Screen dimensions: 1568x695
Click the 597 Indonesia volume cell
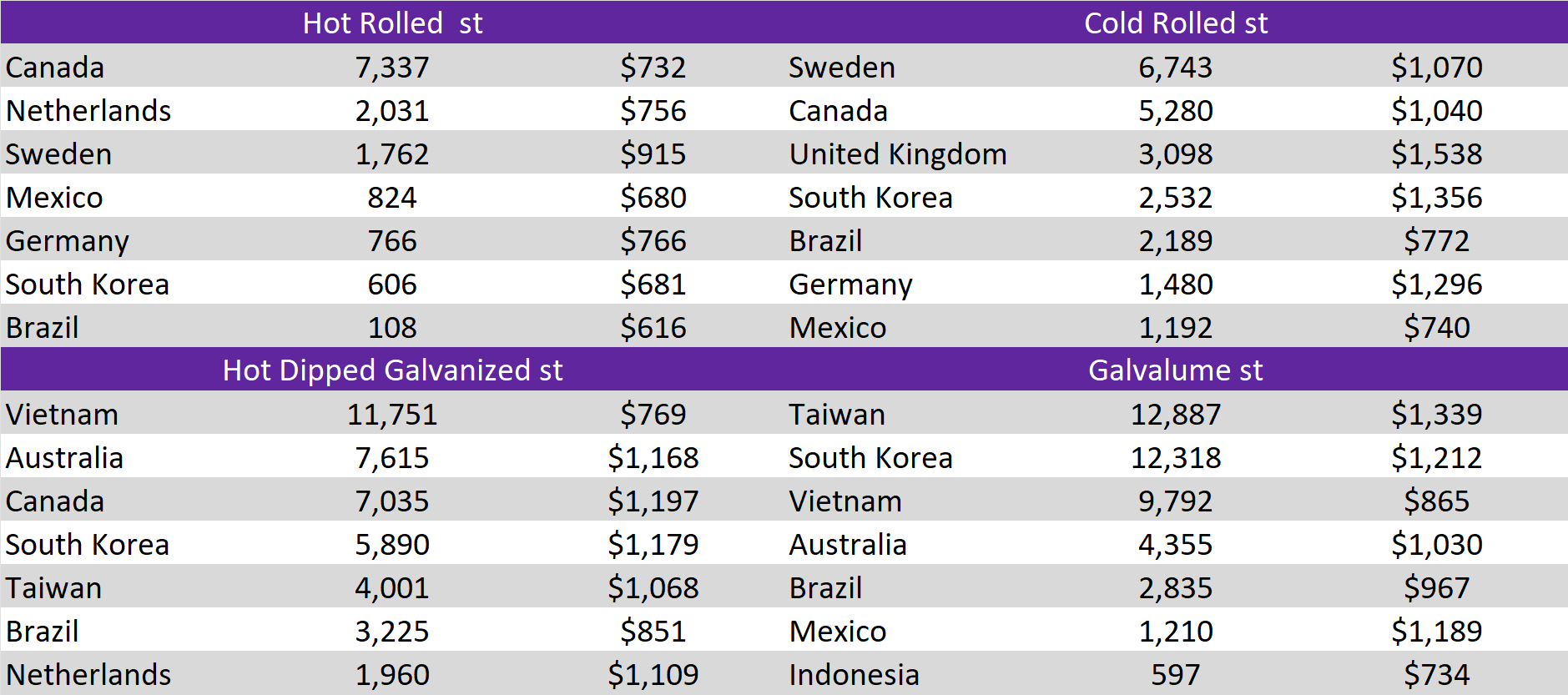tap(1175, 674)
